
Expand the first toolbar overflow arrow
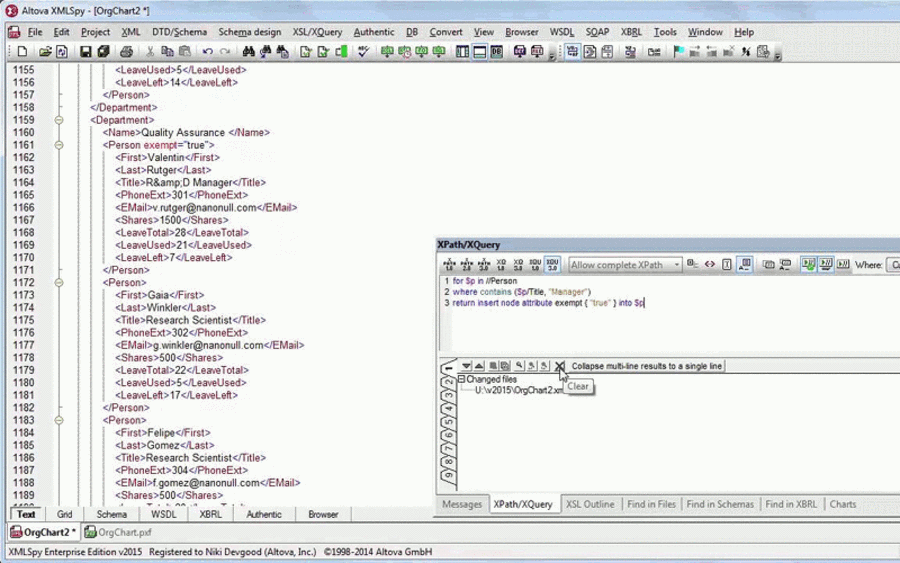point(552,55)
